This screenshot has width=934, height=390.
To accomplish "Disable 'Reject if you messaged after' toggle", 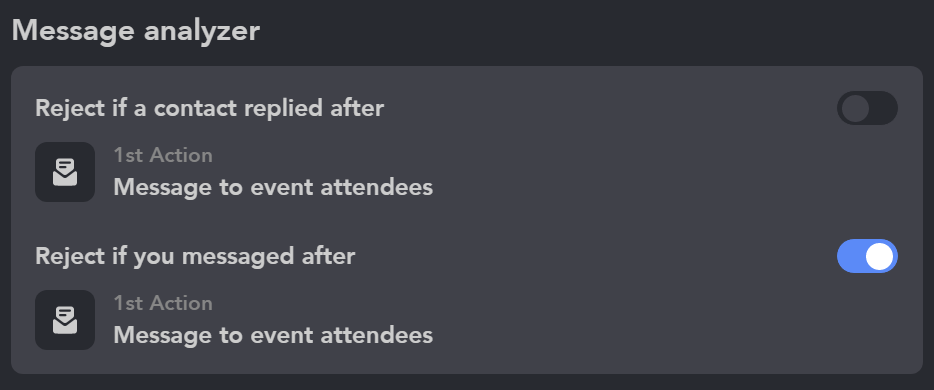I will pyautogui.click(x=867, y=256).
